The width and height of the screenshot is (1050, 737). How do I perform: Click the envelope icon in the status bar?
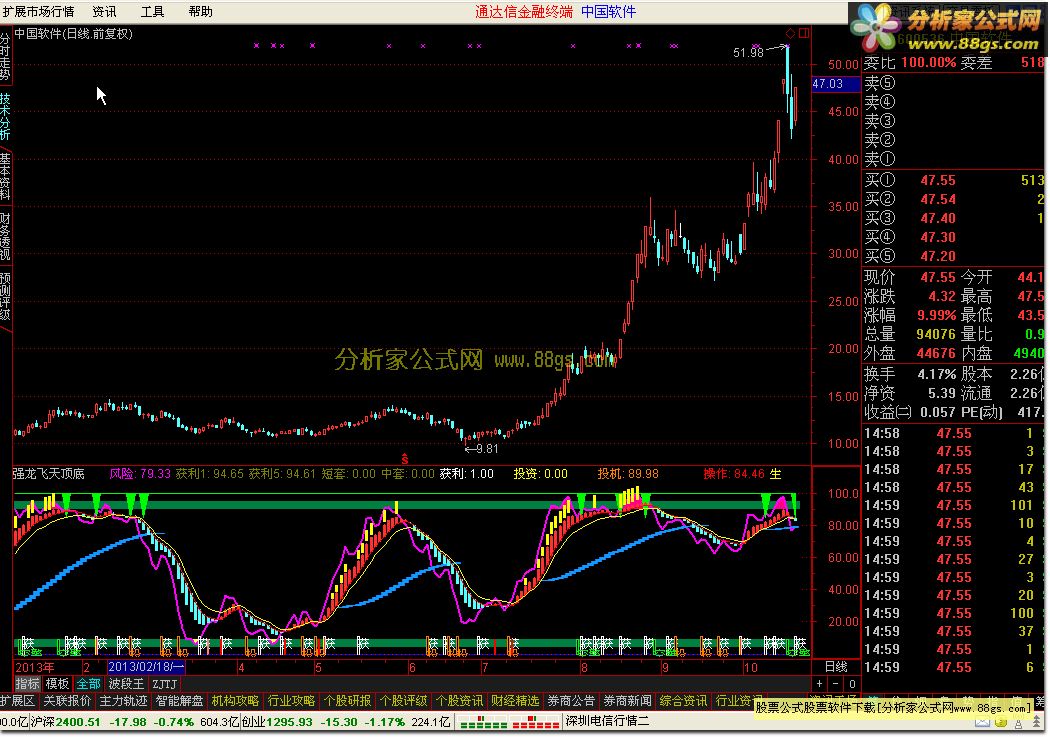click(x=982, y=723)
